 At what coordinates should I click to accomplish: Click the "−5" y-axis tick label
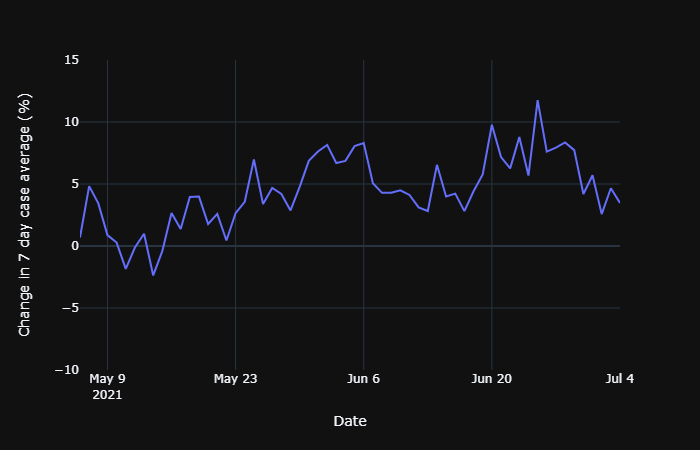(70, 308)
